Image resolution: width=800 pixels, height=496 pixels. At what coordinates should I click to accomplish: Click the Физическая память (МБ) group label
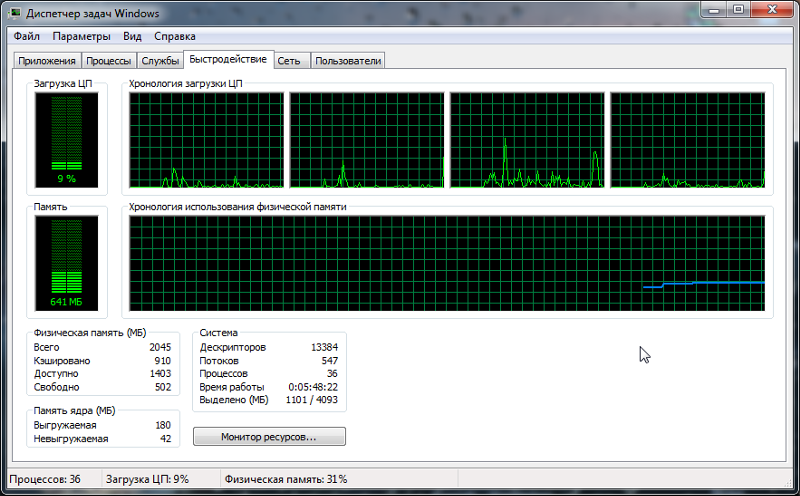pyautogui.click(x=90, y=333)
